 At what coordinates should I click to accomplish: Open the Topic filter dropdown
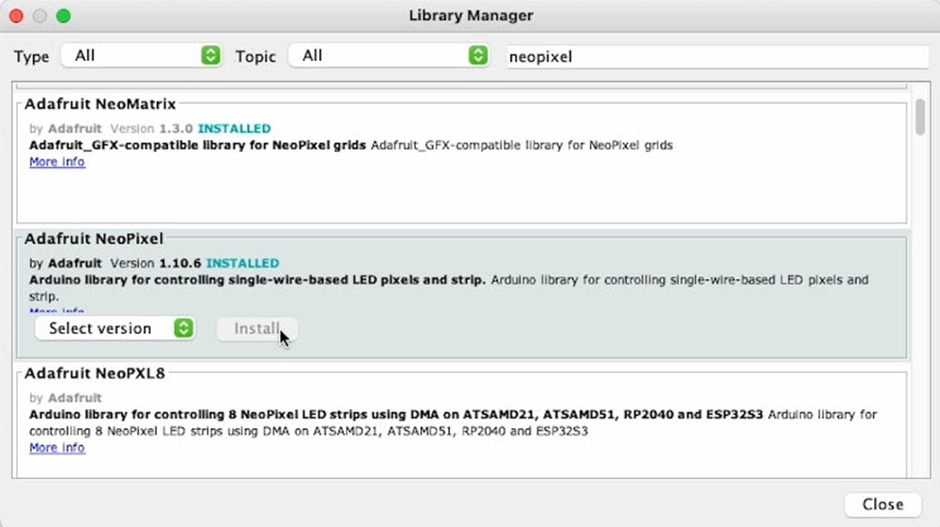tap(388, 56)
